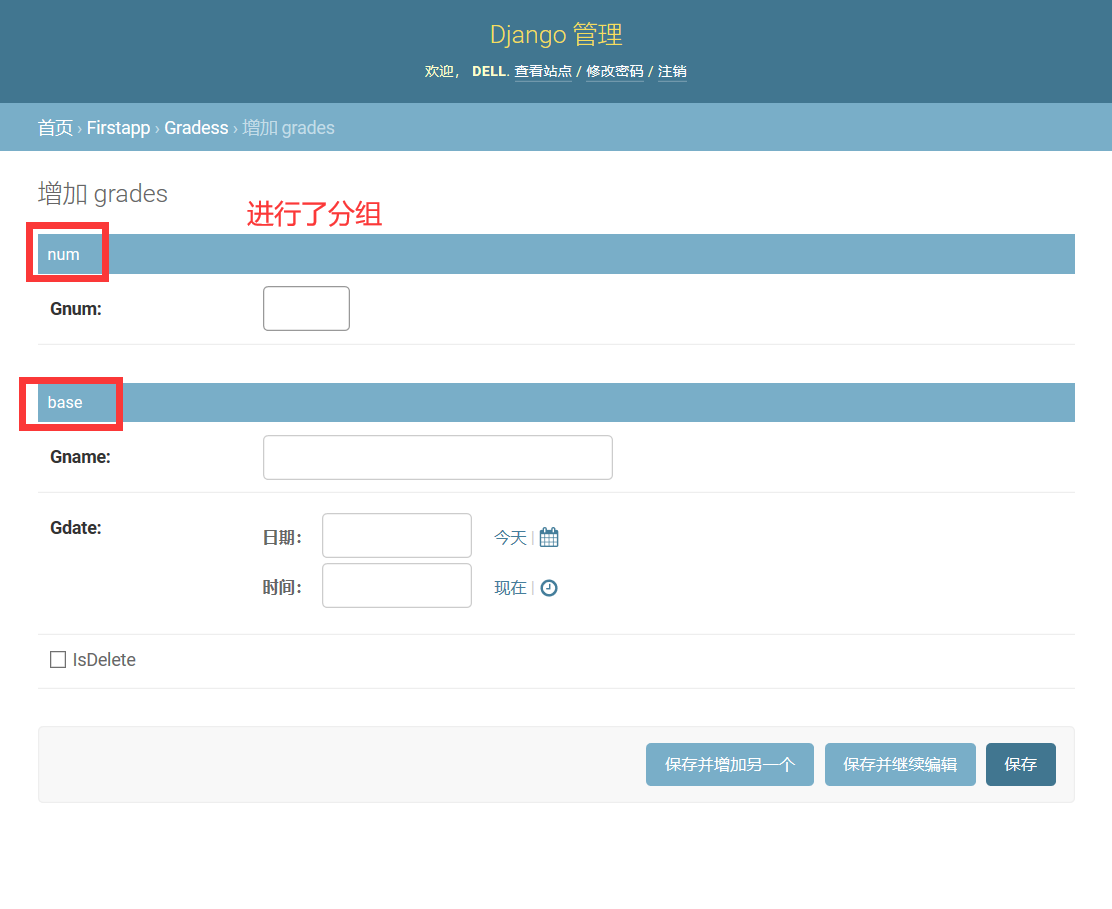Focus the Gnum input field
The height and width of the screenshot is (909, 1112).
306,308
